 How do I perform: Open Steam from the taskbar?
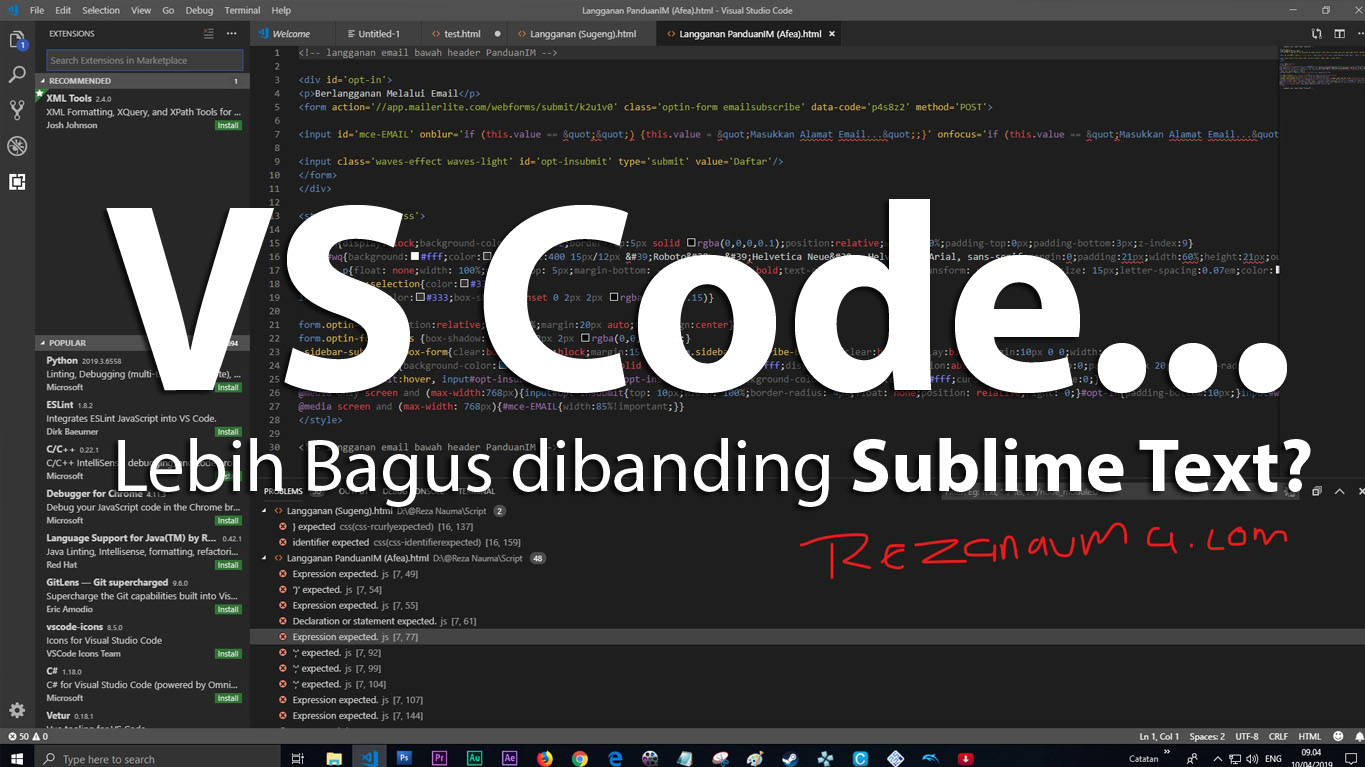click(x=790, y=758)
